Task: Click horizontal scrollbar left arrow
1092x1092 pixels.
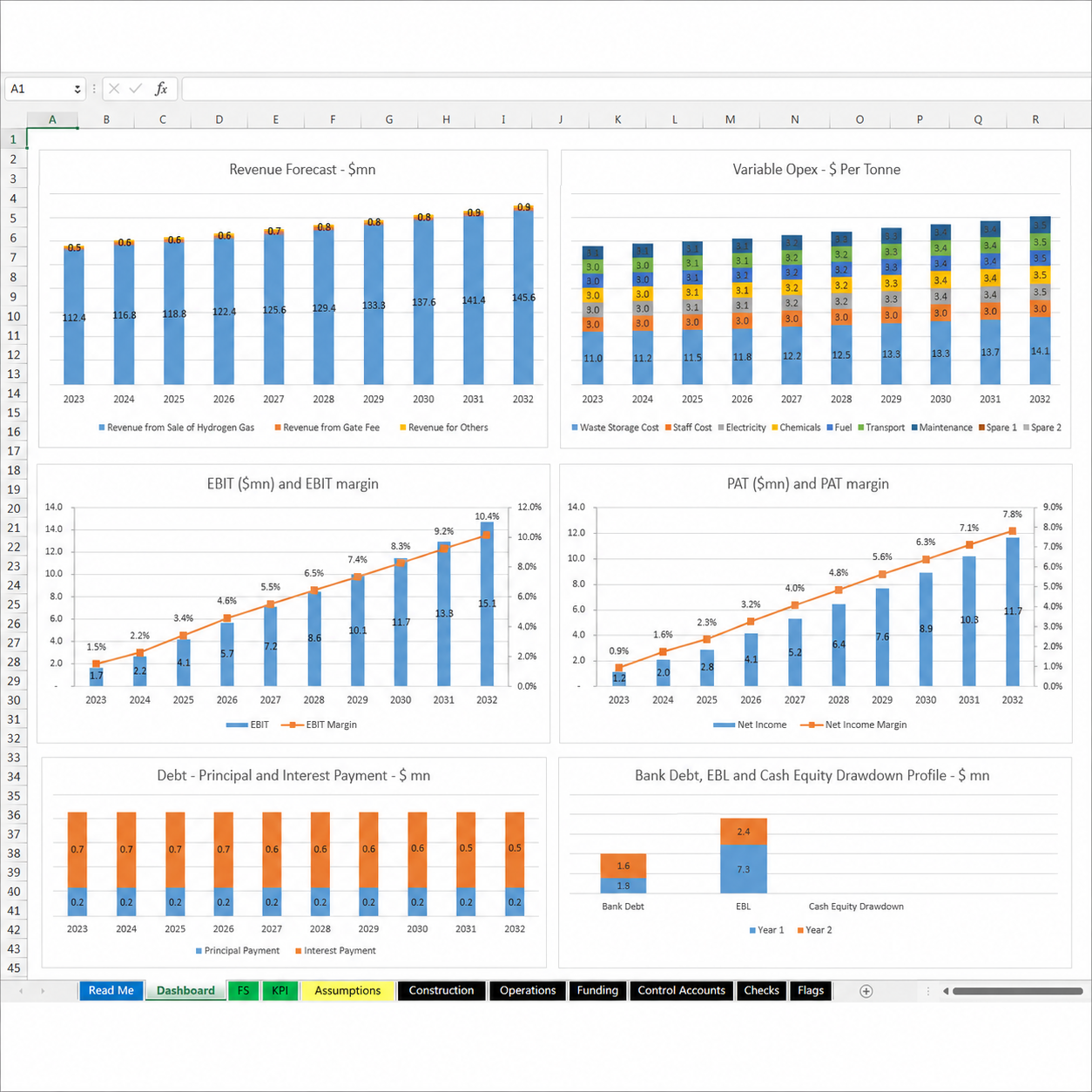Action: 946,991
